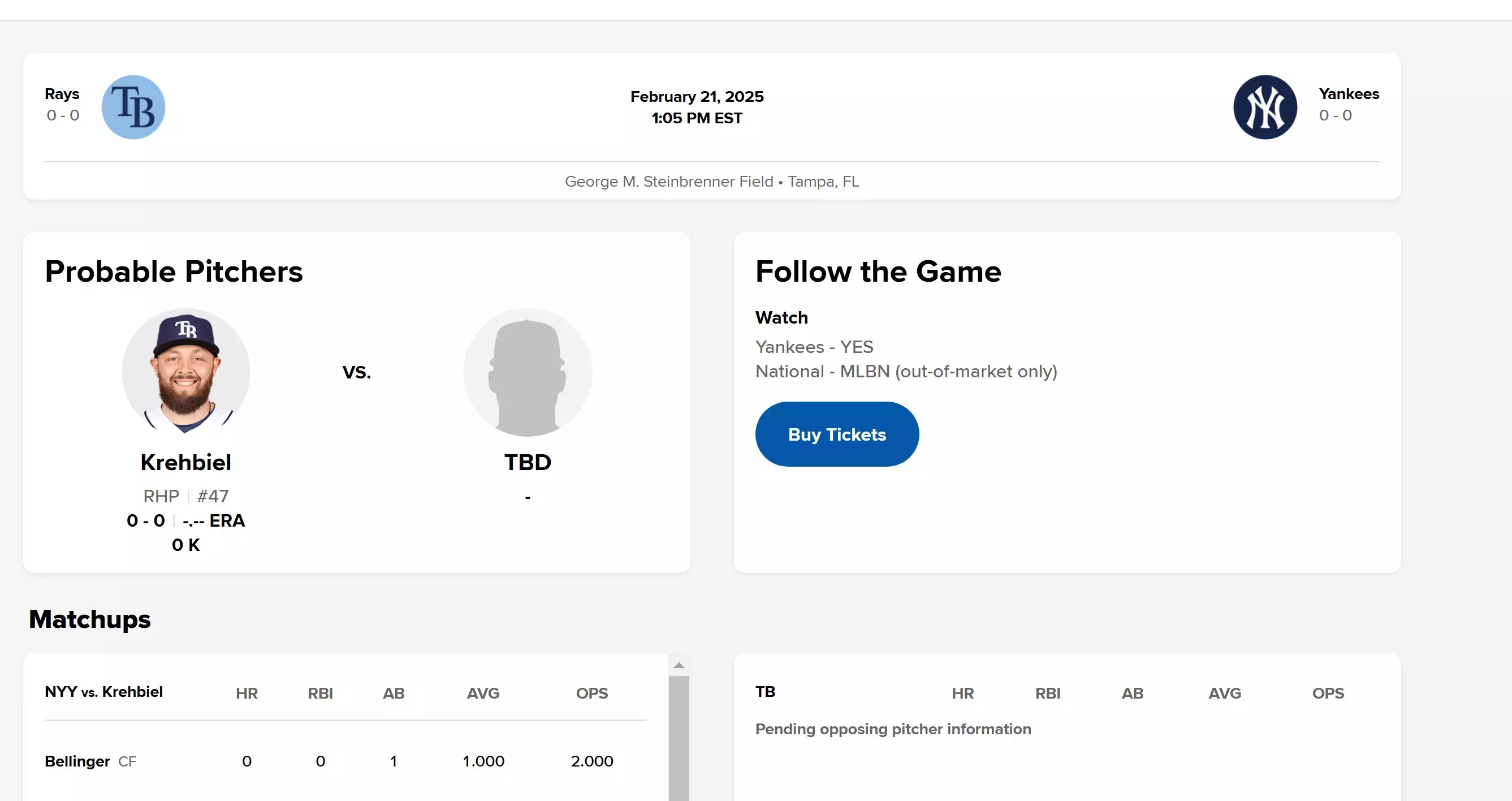Click the New York Yankees team logo
The width and height of the screenshot is (1512, 801).
[1265, 107]
